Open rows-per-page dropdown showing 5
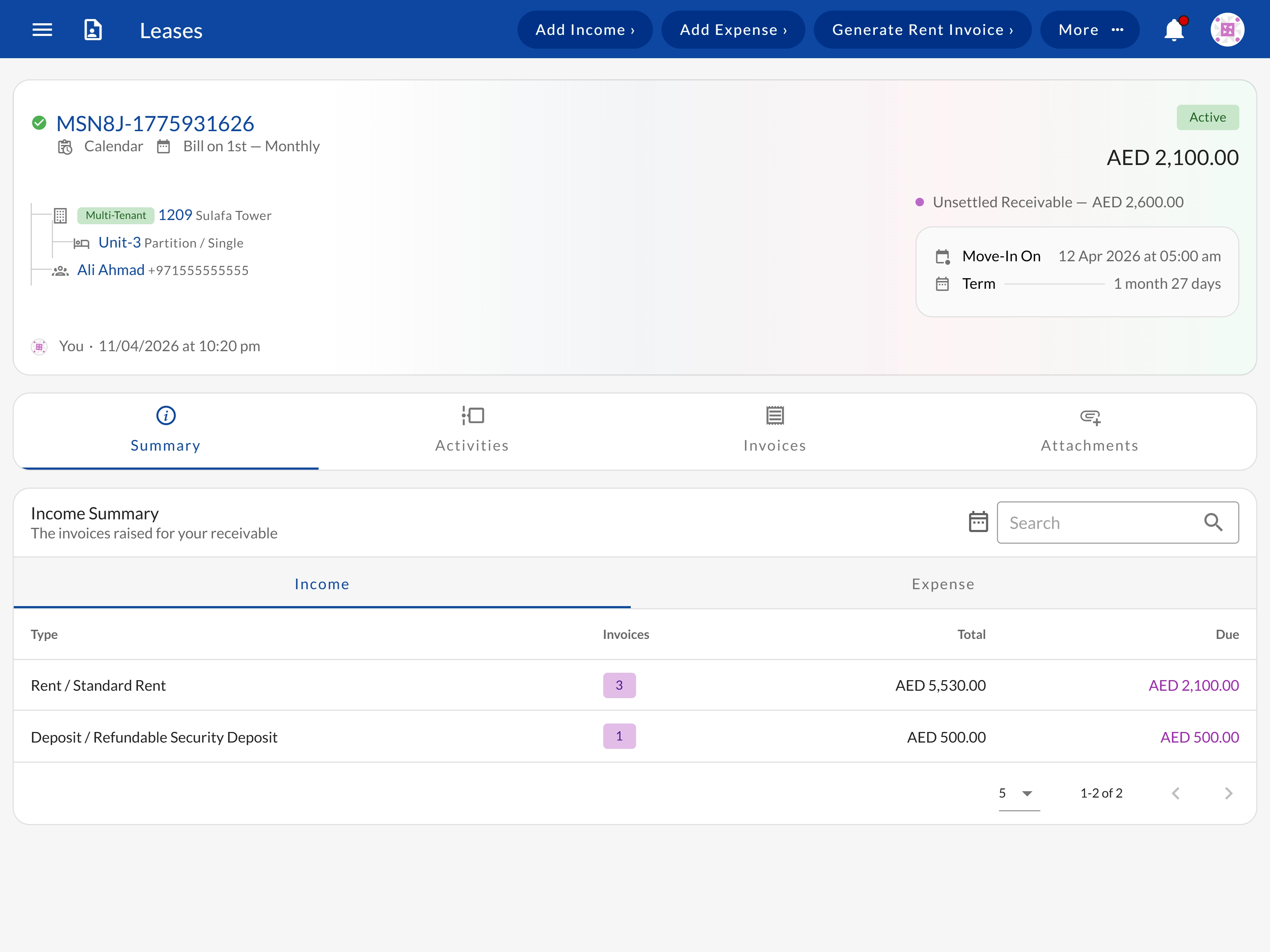1270x952 pixels. (x=1019, y=794)
